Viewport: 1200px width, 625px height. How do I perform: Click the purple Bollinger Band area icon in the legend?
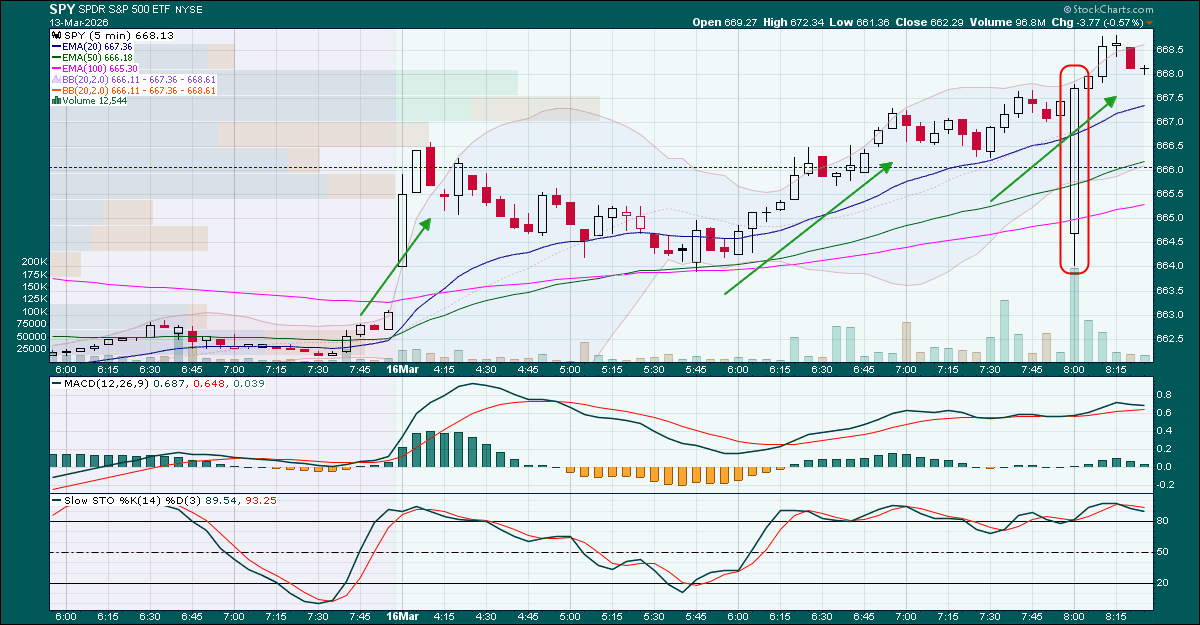55,79
